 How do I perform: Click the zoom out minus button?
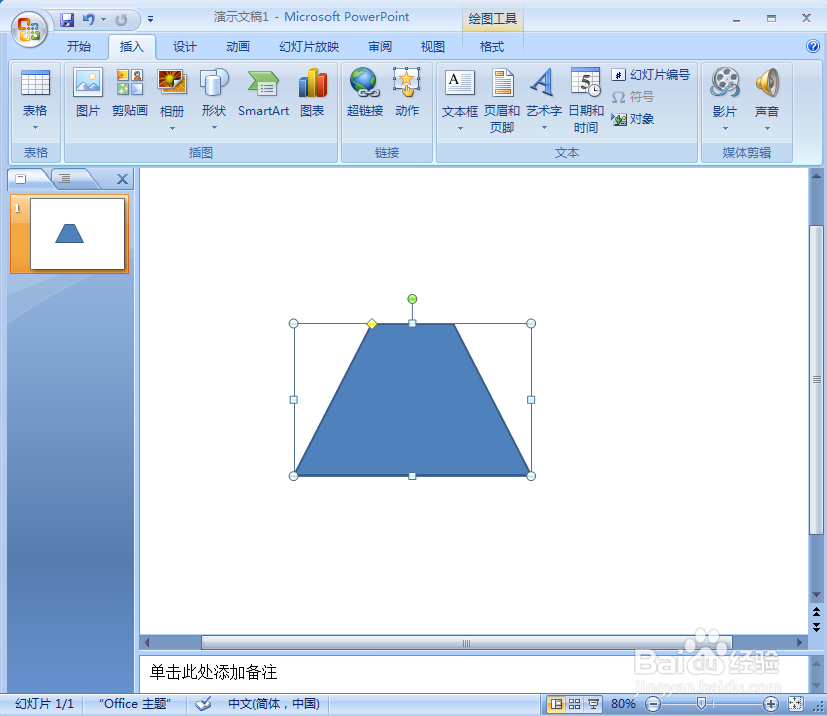coord(653,703)
